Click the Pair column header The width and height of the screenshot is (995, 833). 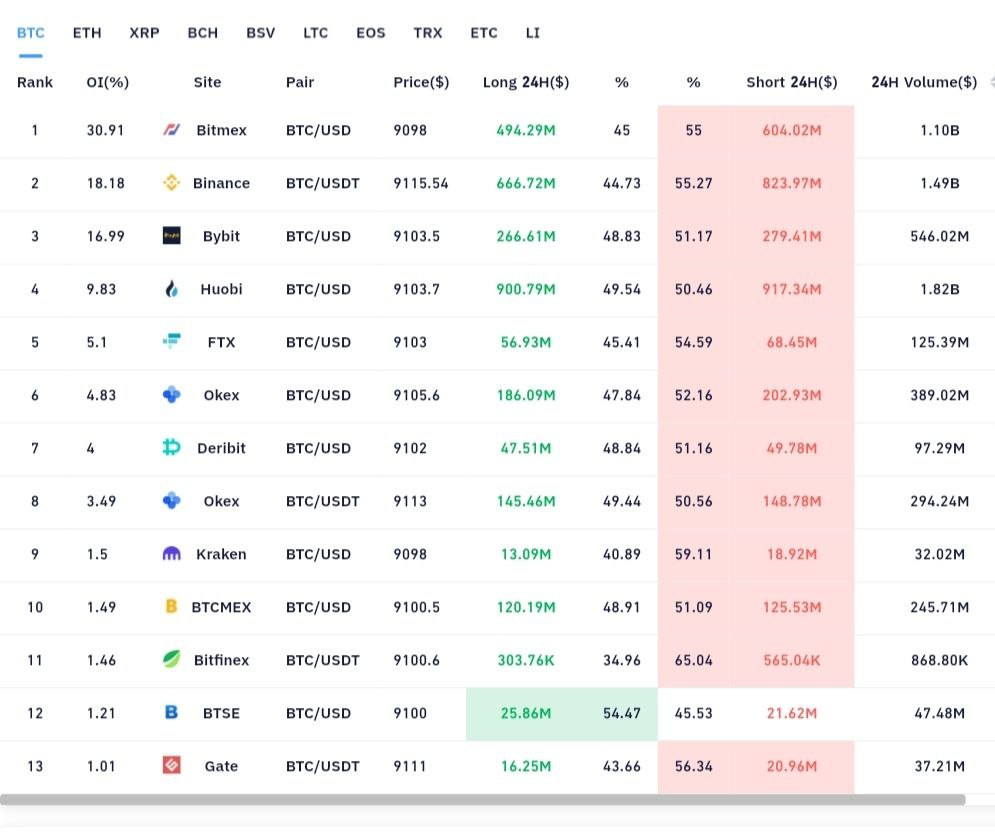[300, 82]
